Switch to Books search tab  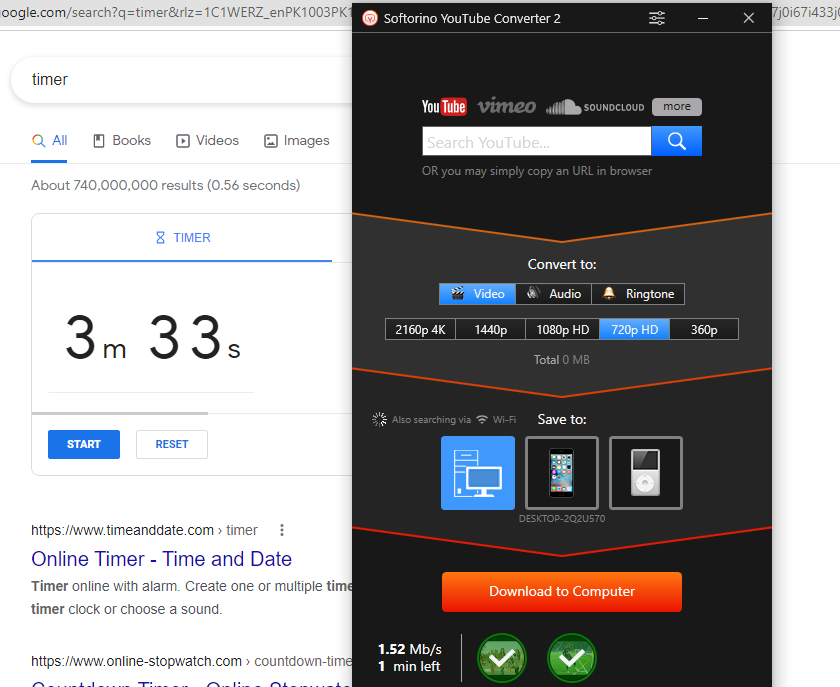122,140
